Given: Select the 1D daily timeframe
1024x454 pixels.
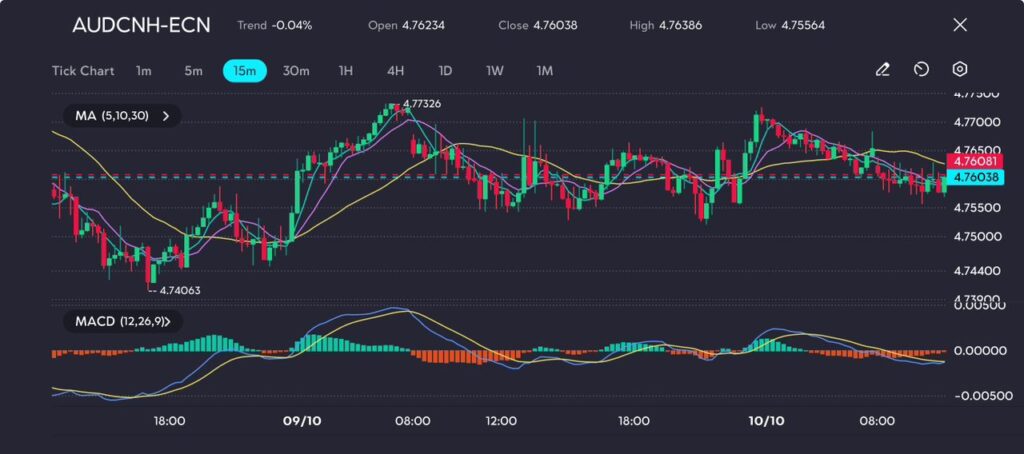Looking at the screenshot, I should coord(445,71).
